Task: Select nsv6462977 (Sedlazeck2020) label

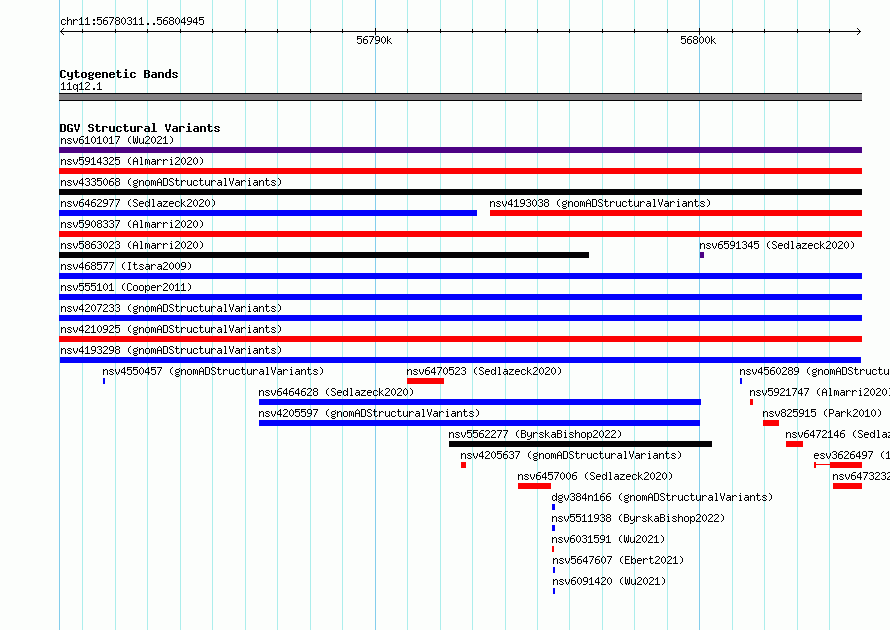Action: pos(138,203)
